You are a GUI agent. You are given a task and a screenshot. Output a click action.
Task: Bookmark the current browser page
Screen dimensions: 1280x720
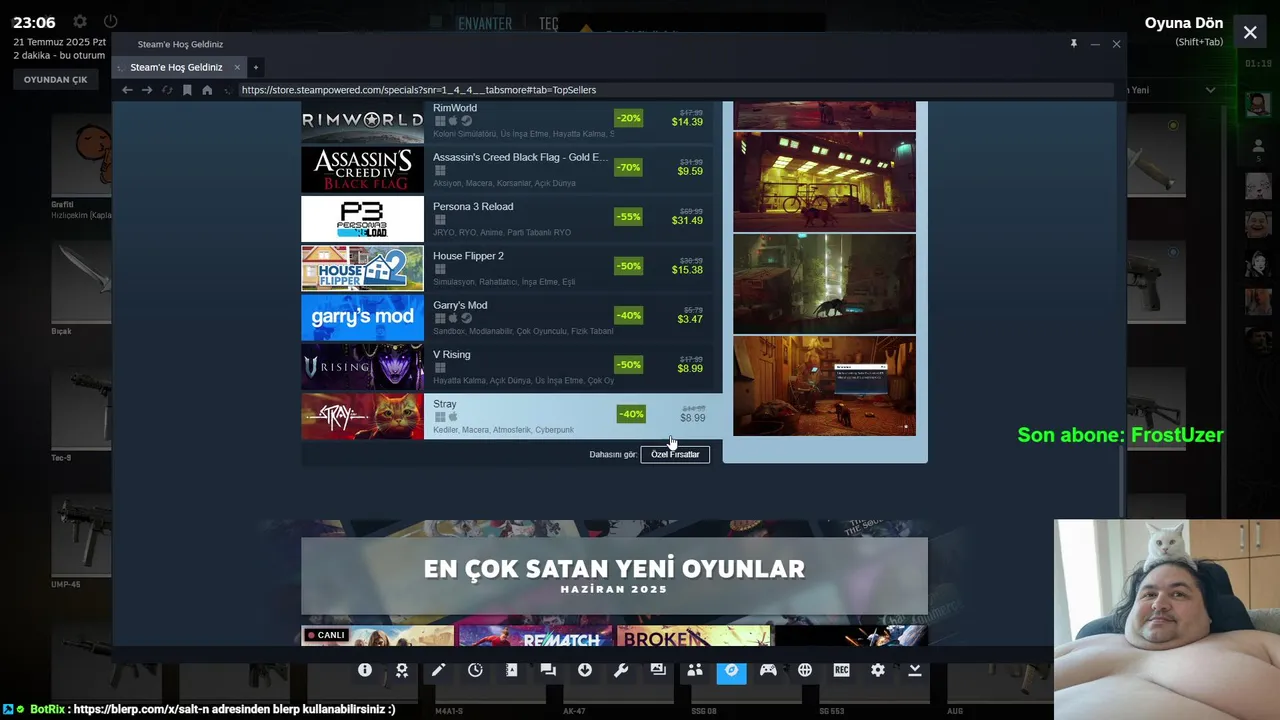tap(187, 90)
